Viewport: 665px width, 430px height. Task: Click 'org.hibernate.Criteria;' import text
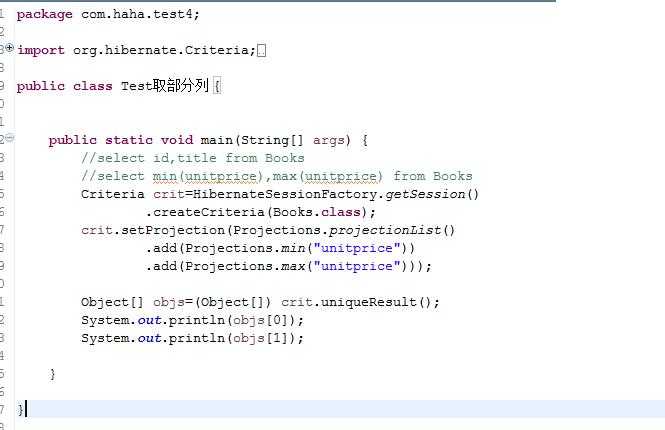pyautogui.click(x=164, y=50)
